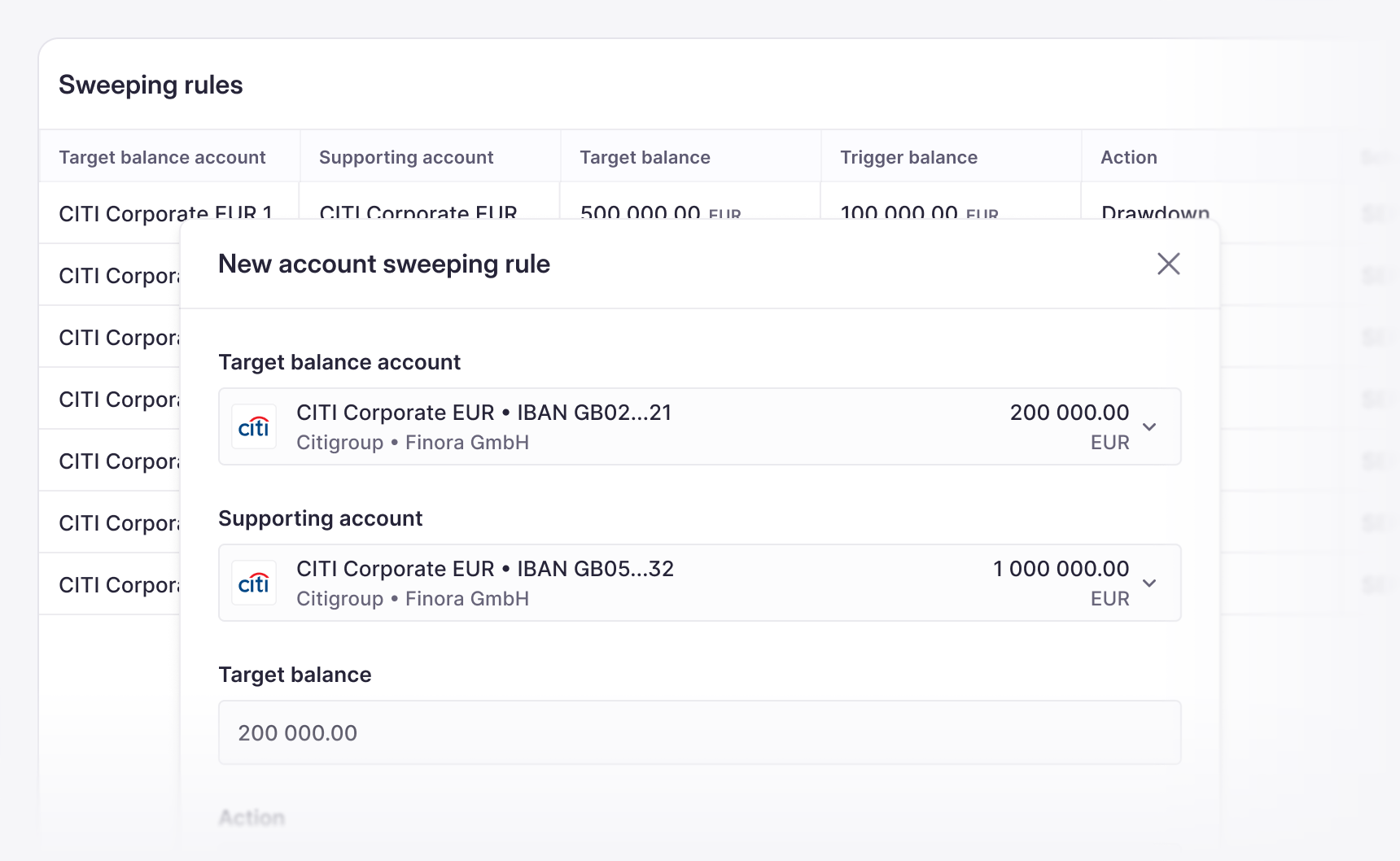
Task: Select the CITI Corporate EUR IBAN GB05...32 account
Action: 699,583
